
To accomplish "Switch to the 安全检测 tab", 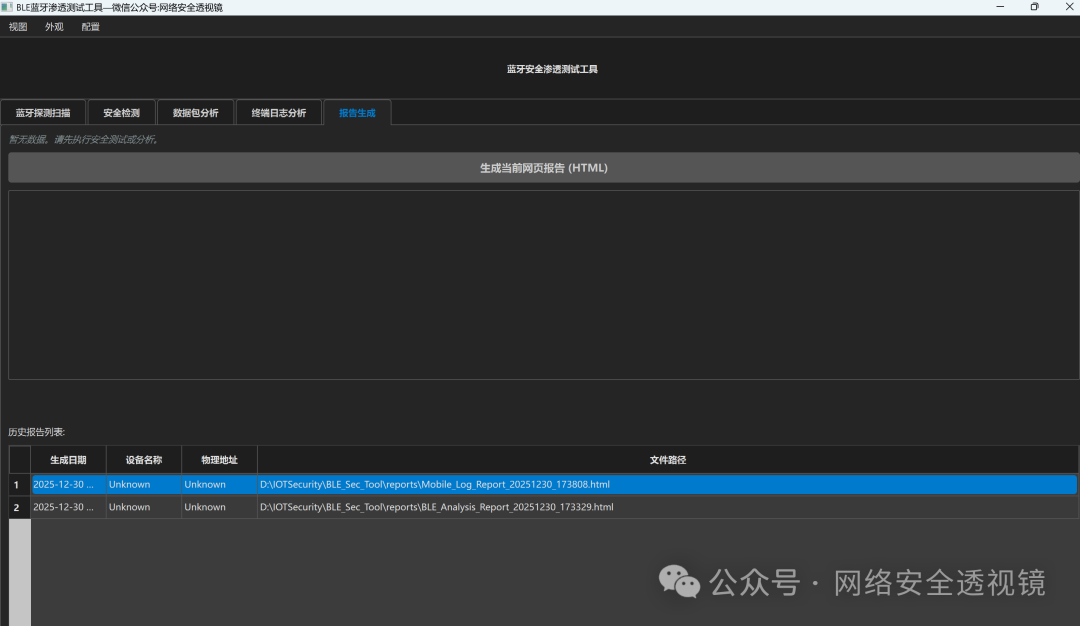I will coord(121,113).
